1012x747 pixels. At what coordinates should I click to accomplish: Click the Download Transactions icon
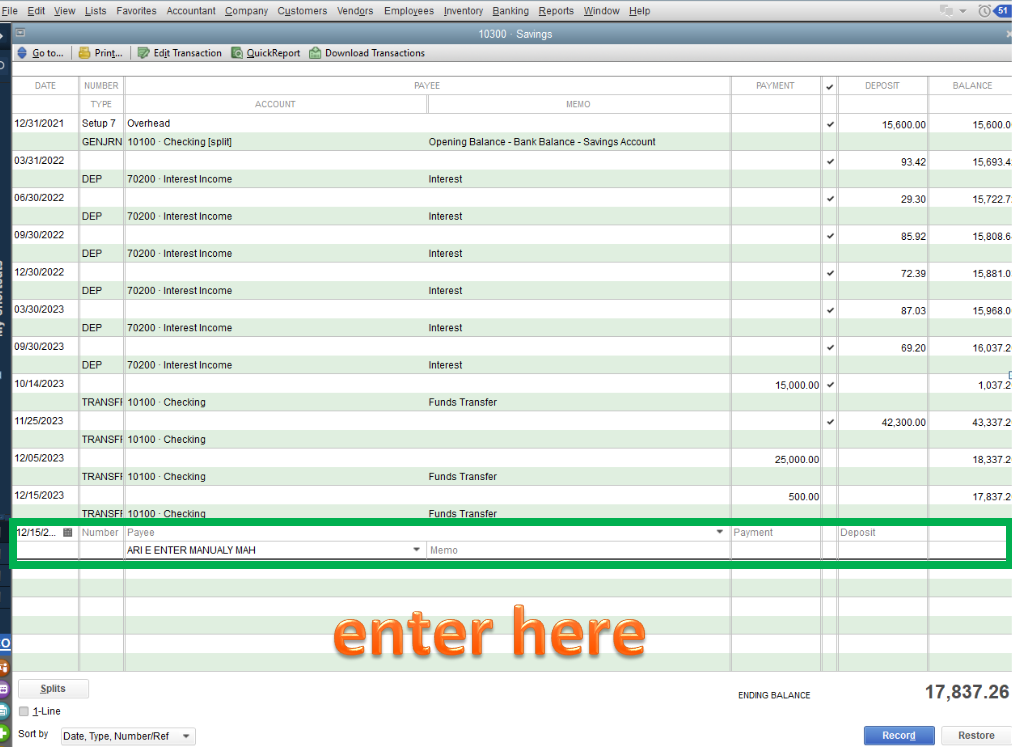point(315,53)
